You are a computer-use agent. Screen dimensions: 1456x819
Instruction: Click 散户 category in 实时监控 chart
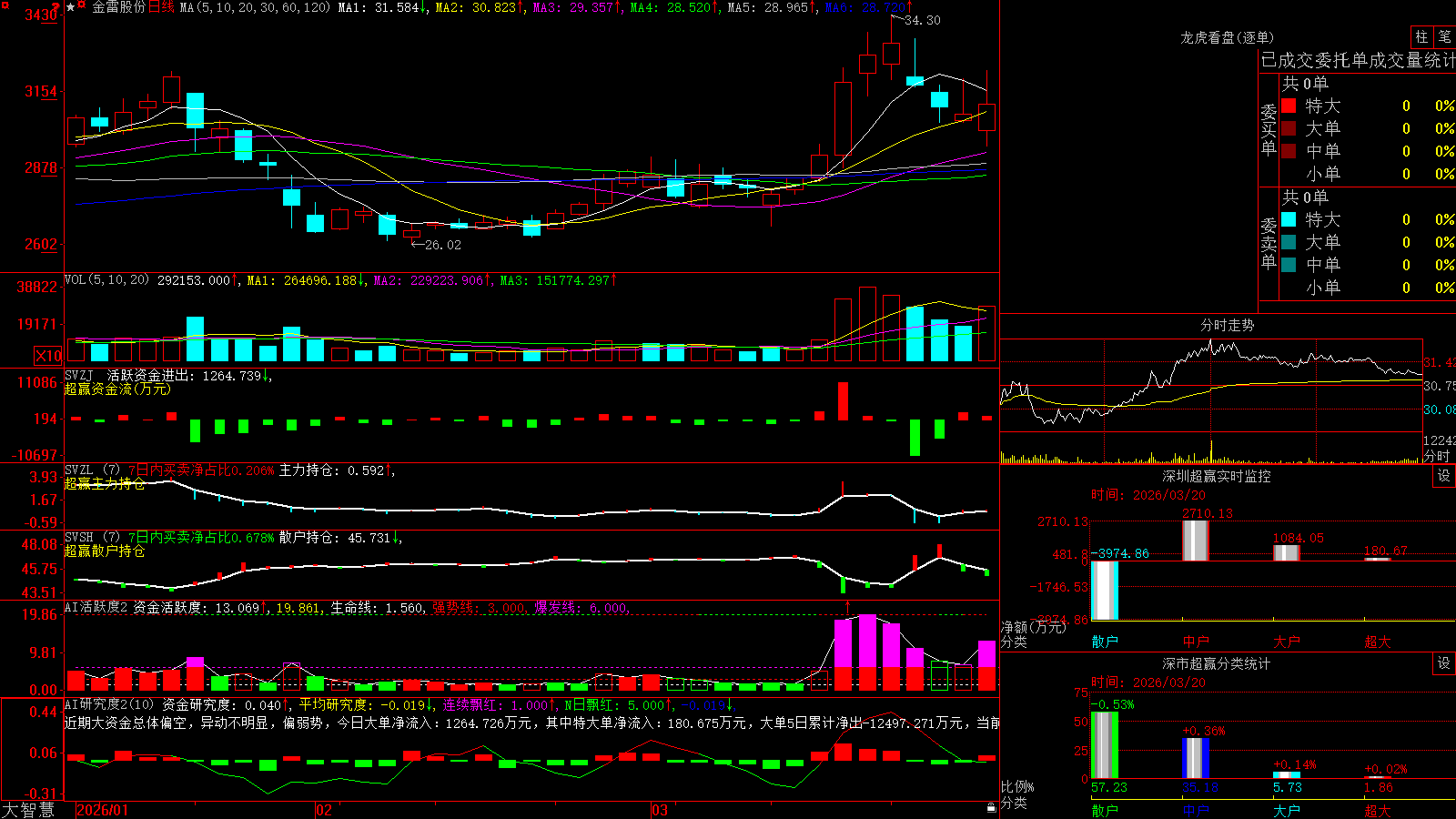1105,642
